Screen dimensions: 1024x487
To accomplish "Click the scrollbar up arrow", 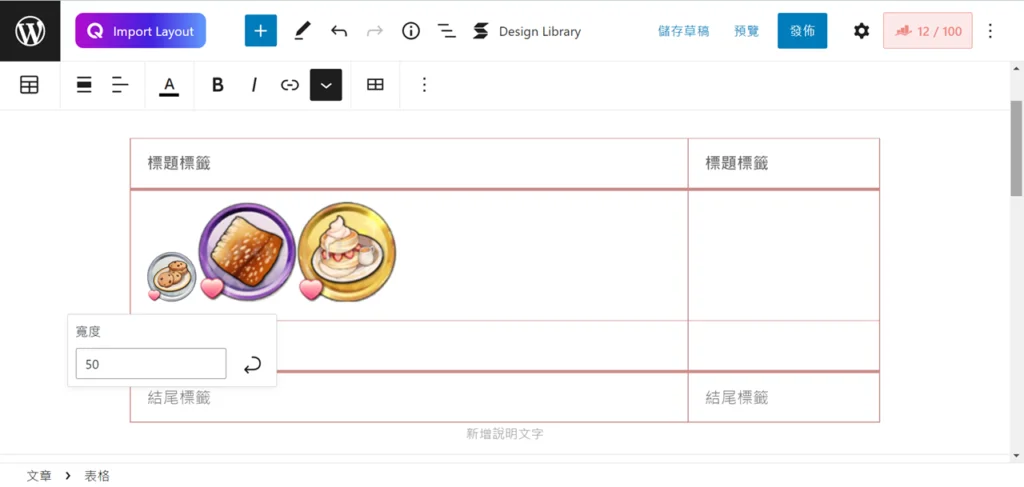I will click(x=1016, y=68).
